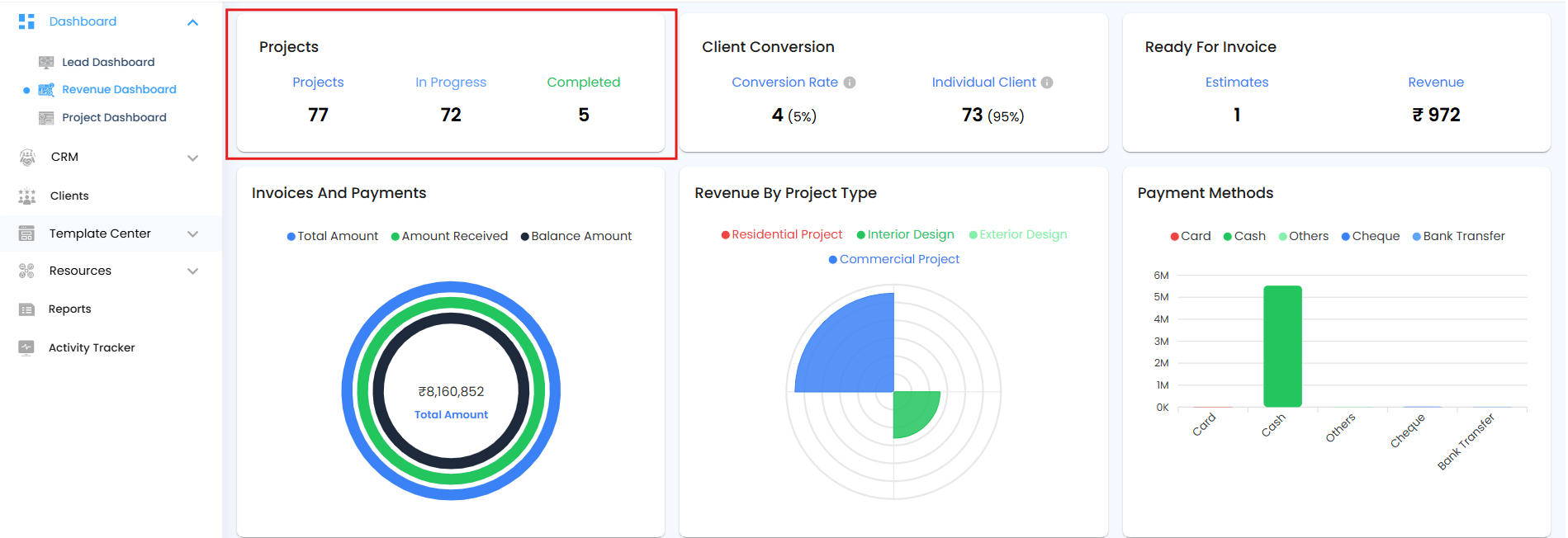Toggle Residential Project legend entry
The image size is (1568, 538).
pyautogui.click(x=781, y=234)
